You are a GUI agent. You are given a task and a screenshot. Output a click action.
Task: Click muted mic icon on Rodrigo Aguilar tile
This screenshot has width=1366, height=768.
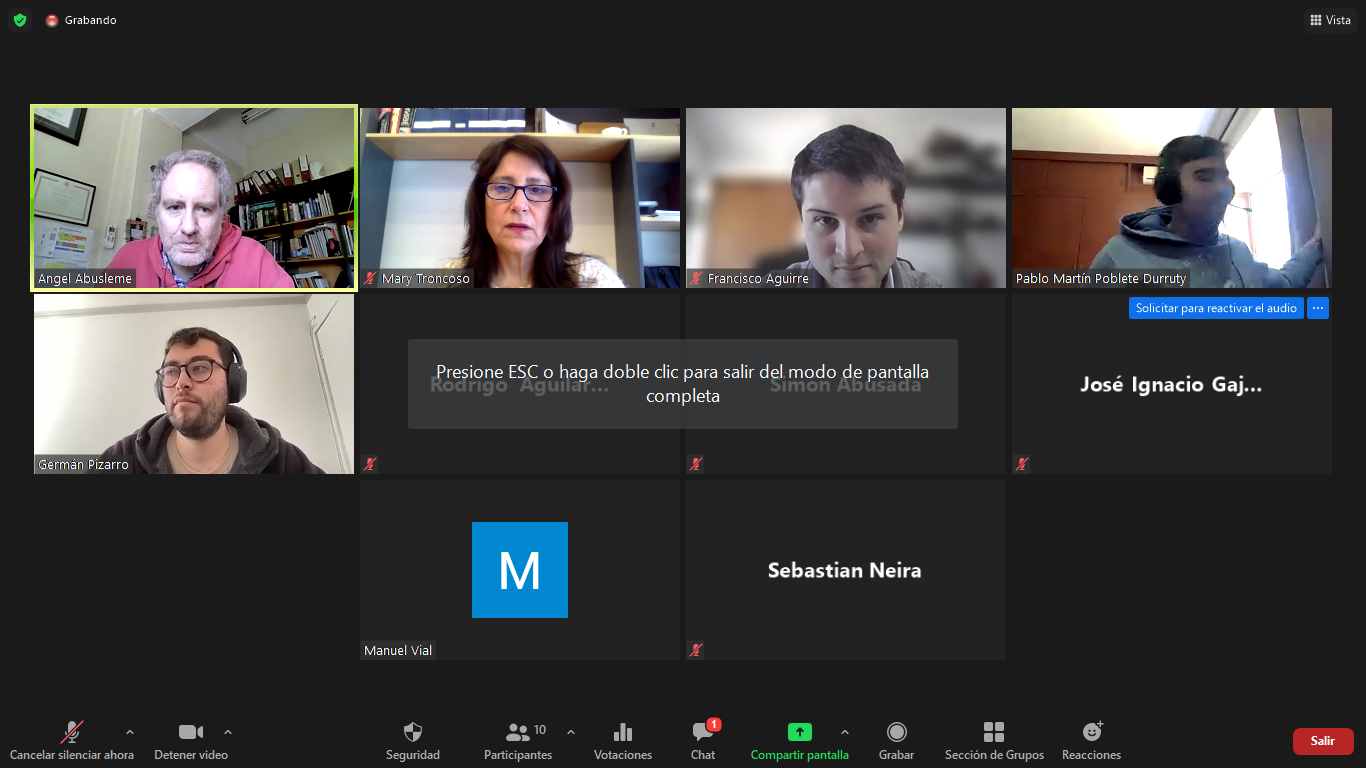371,464
